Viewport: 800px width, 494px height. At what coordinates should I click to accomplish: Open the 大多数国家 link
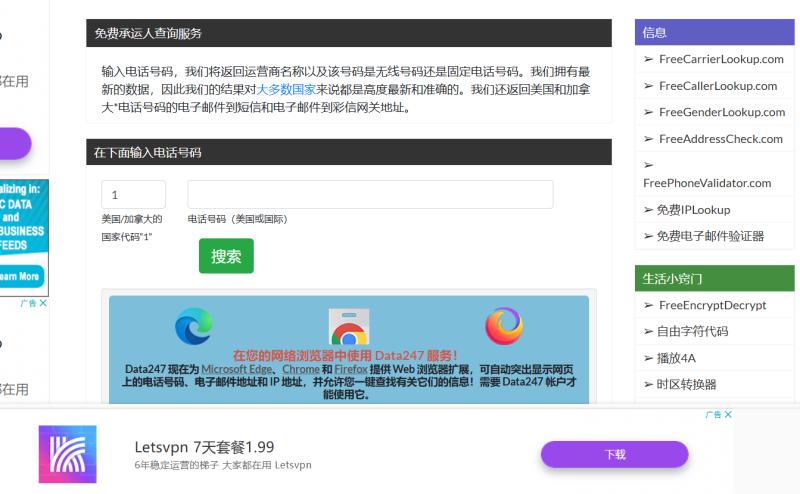click(x=286, y=90)
